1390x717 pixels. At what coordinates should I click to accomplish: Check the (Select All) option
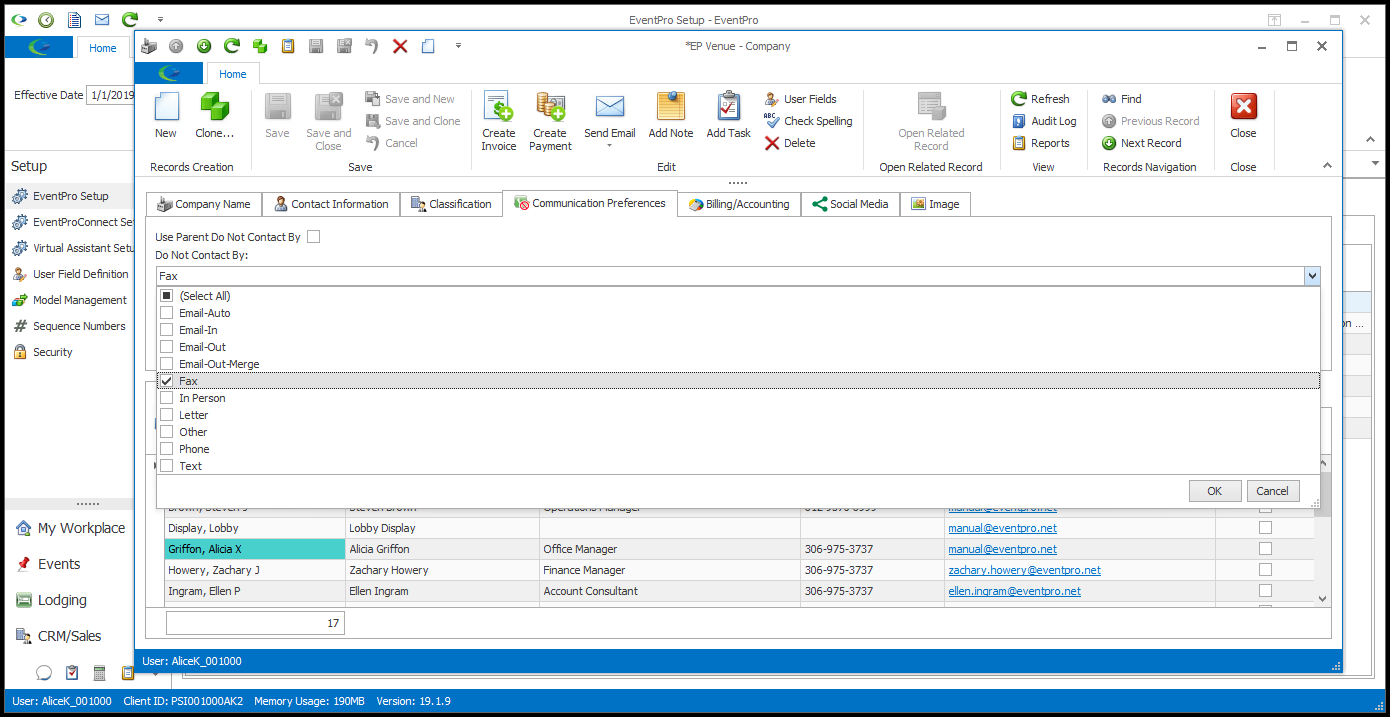click(x=167, y=296)
